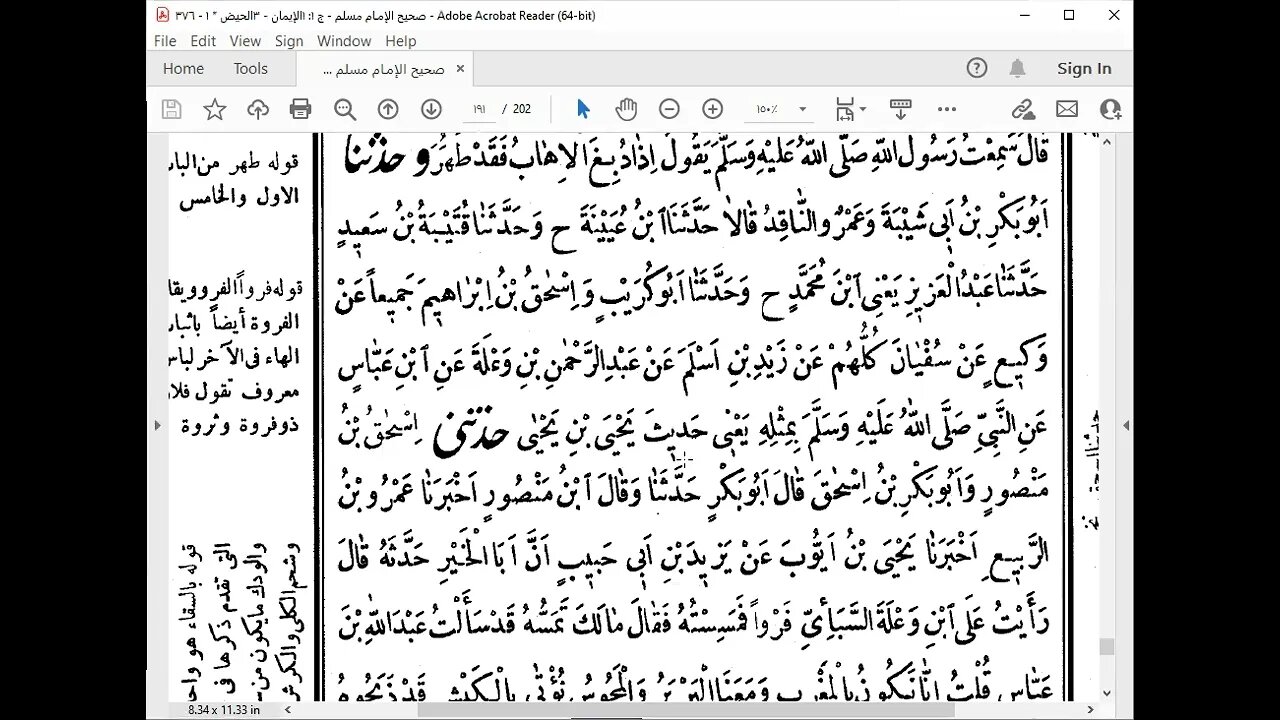Screen dimensions: 1280x720
Task: Open the Find text magnifier tool
Action: pos(345,109)
